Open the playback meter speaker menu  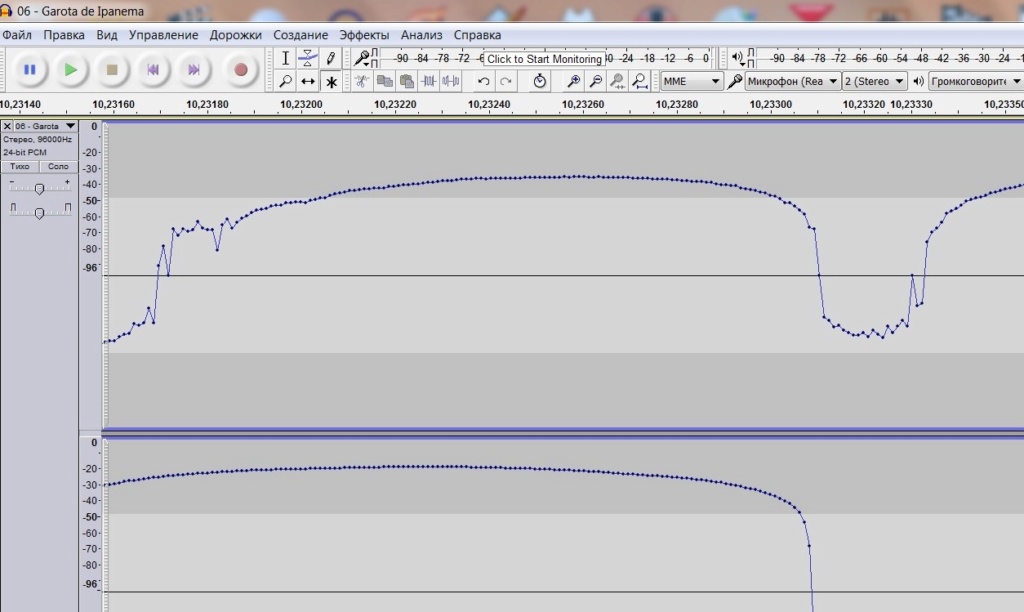coord(737,58)
